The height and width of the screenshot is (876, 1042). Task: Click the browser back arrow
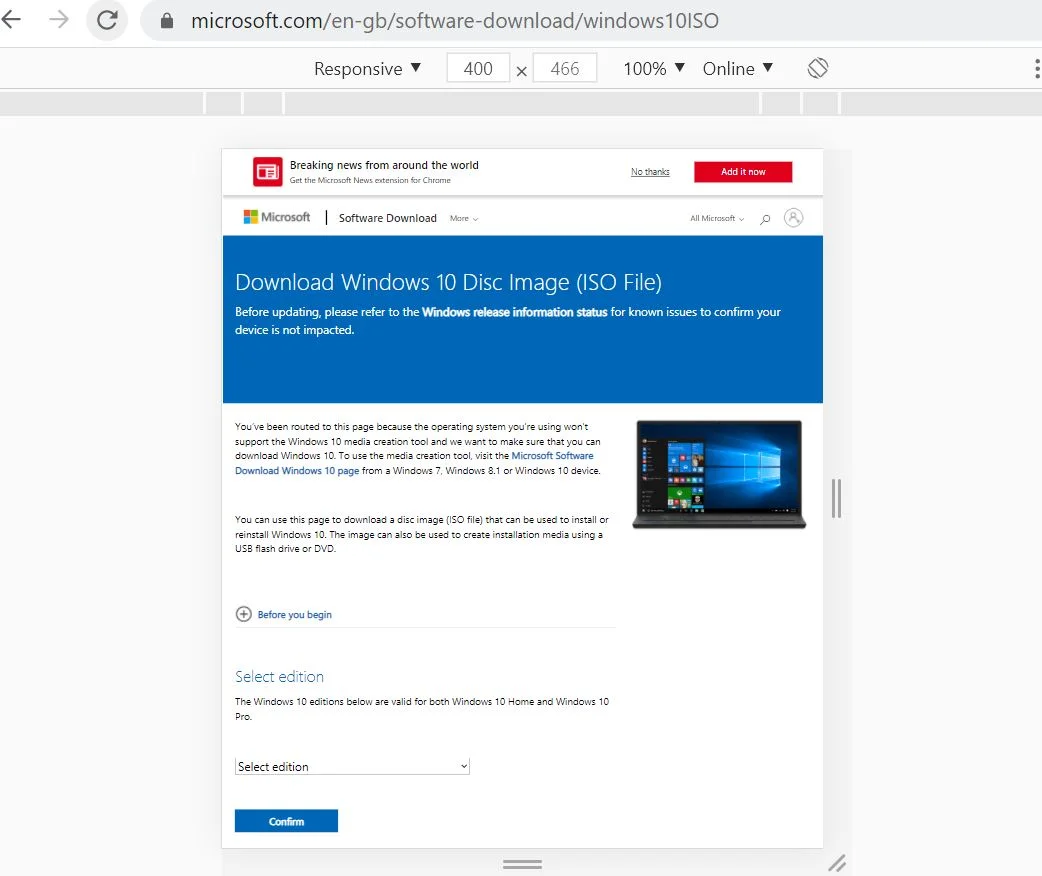[x=13, y=20]
